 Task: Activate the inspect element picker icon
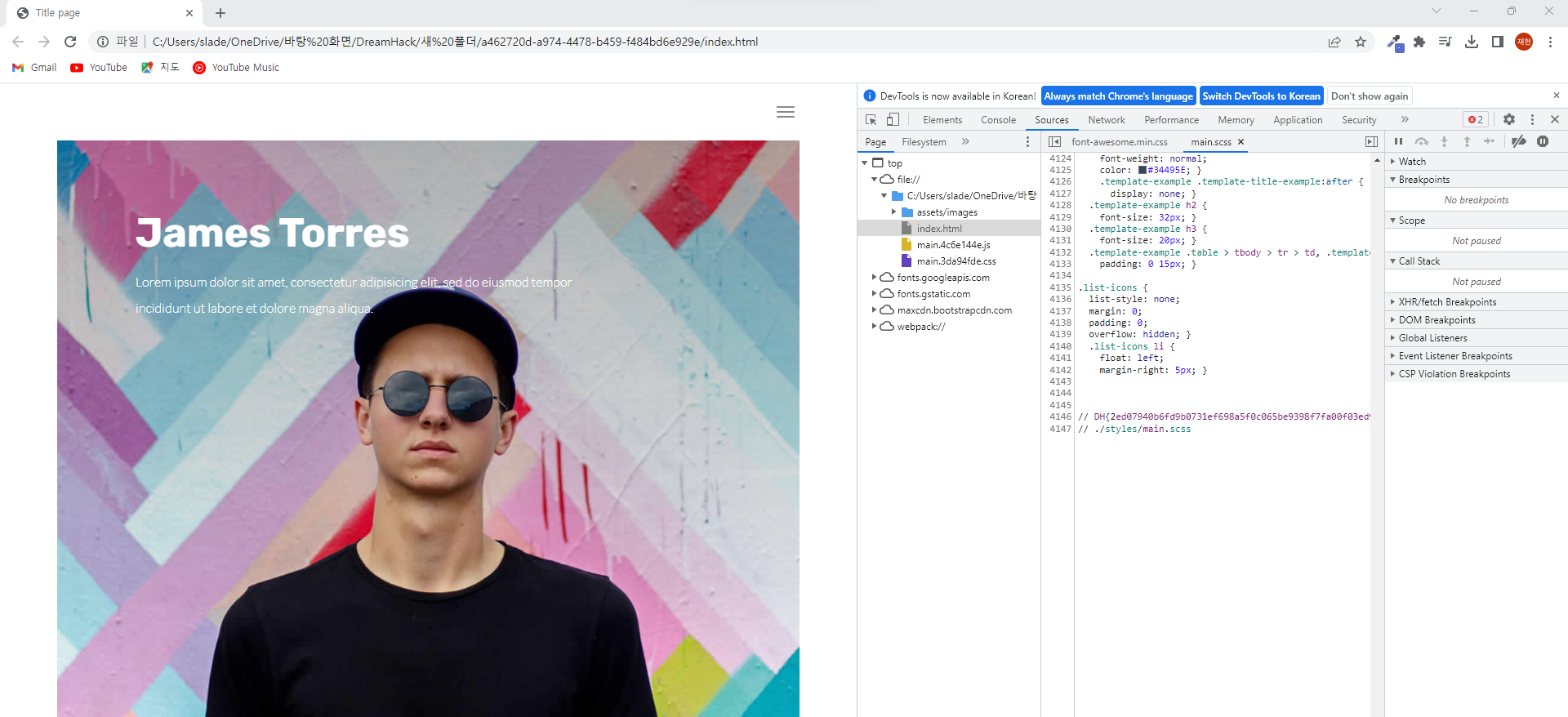(871, 119)
